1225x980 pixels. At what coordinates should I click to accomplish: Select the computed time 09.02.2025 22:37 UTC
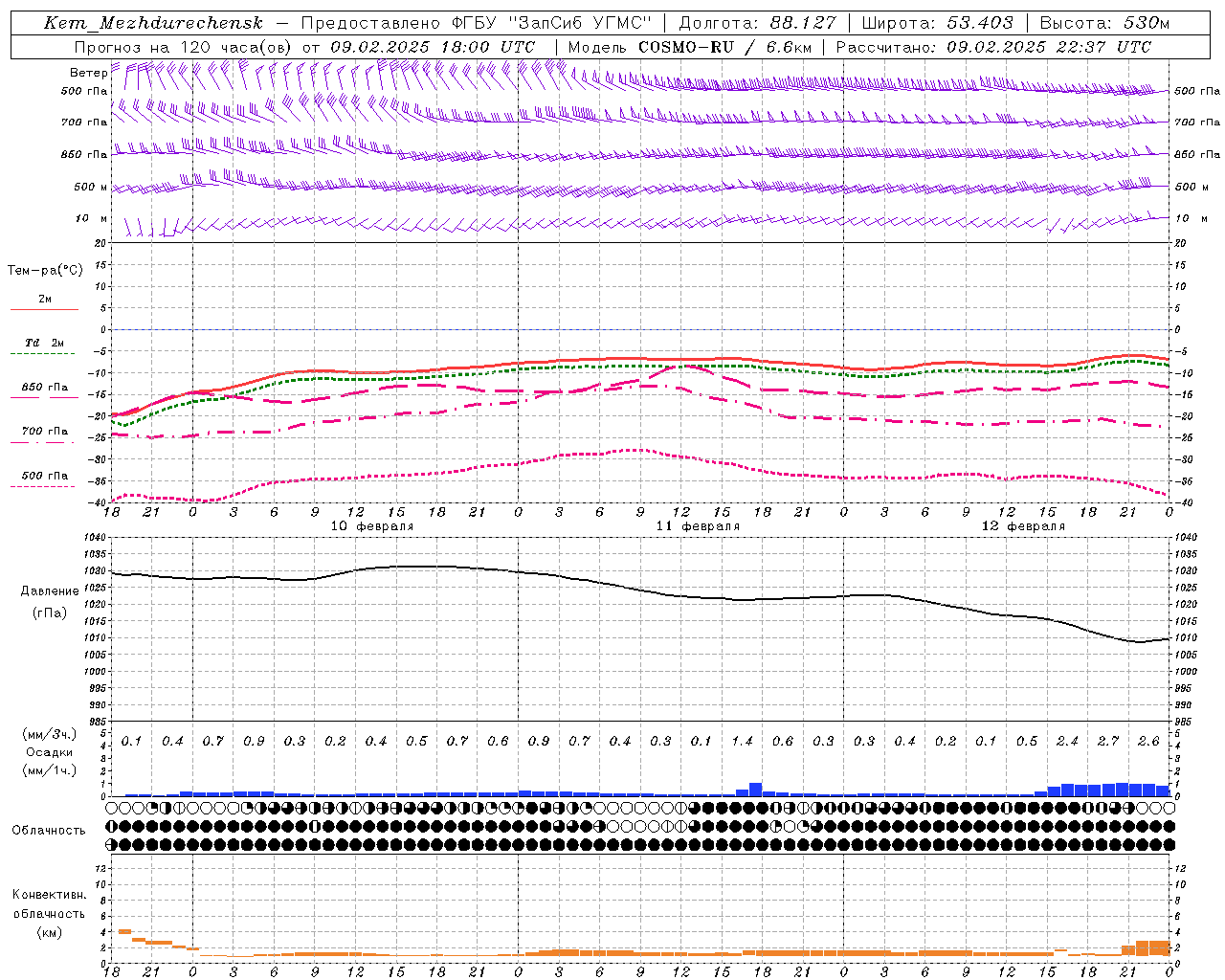(1049, 47)
